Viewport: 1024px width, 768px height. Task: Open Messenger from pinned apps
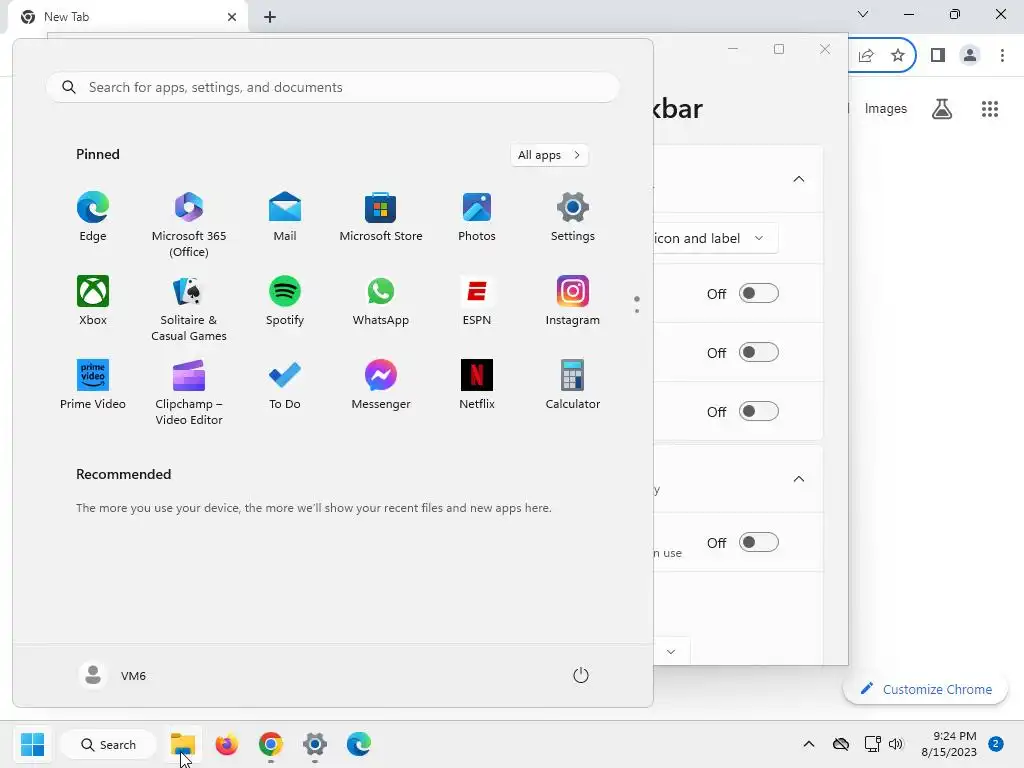click(381, 385)
